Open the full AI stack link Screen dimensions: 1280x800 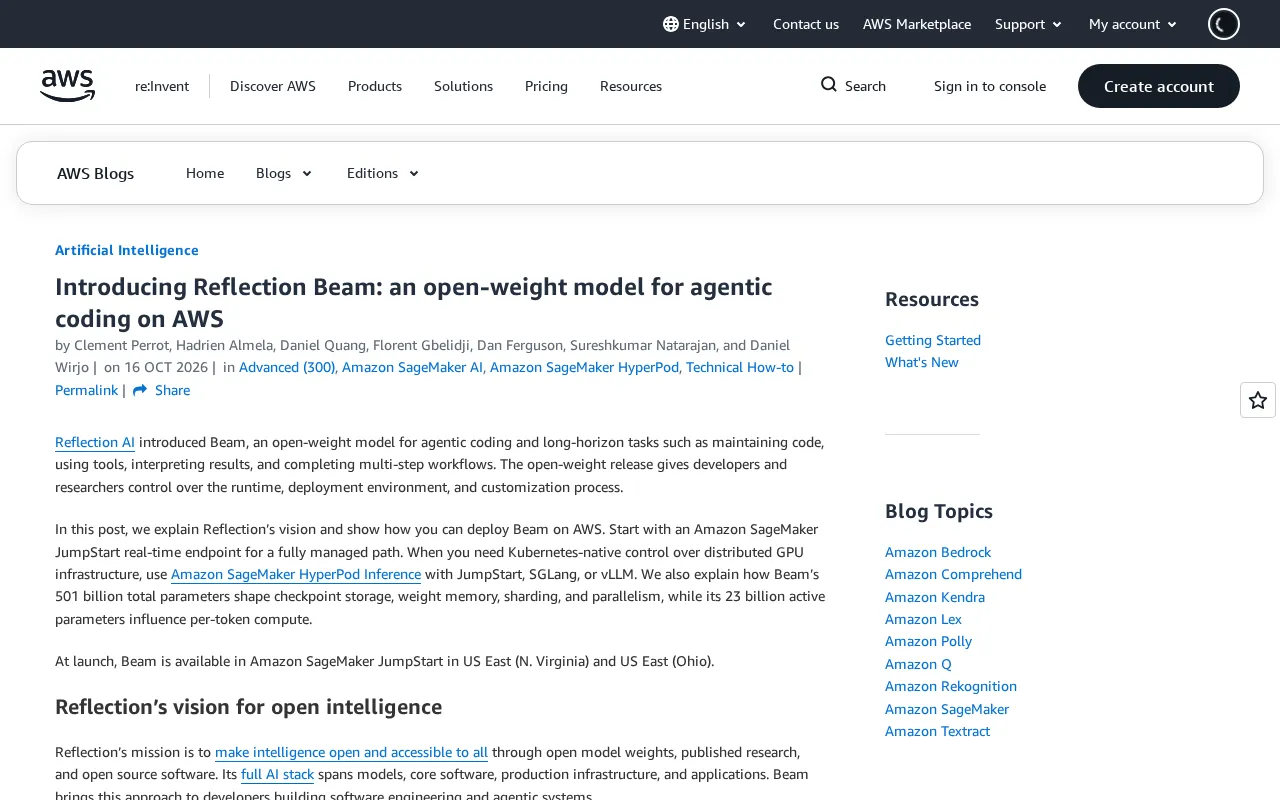[278, 774]
